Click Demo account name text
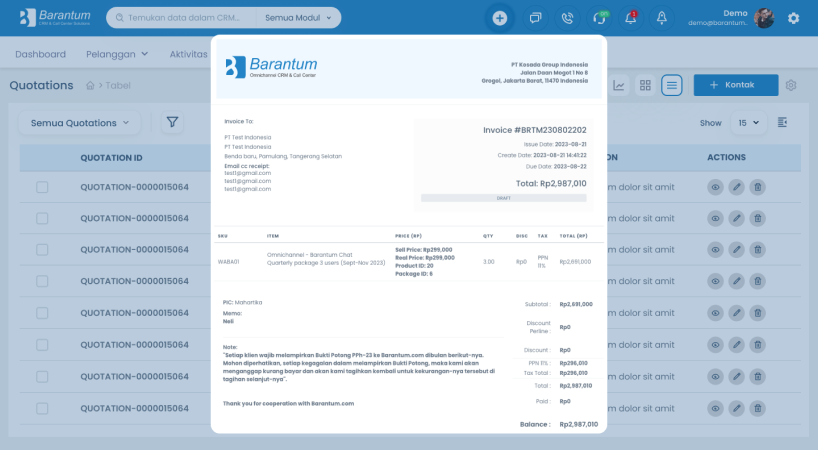 [x=735, y=13]
